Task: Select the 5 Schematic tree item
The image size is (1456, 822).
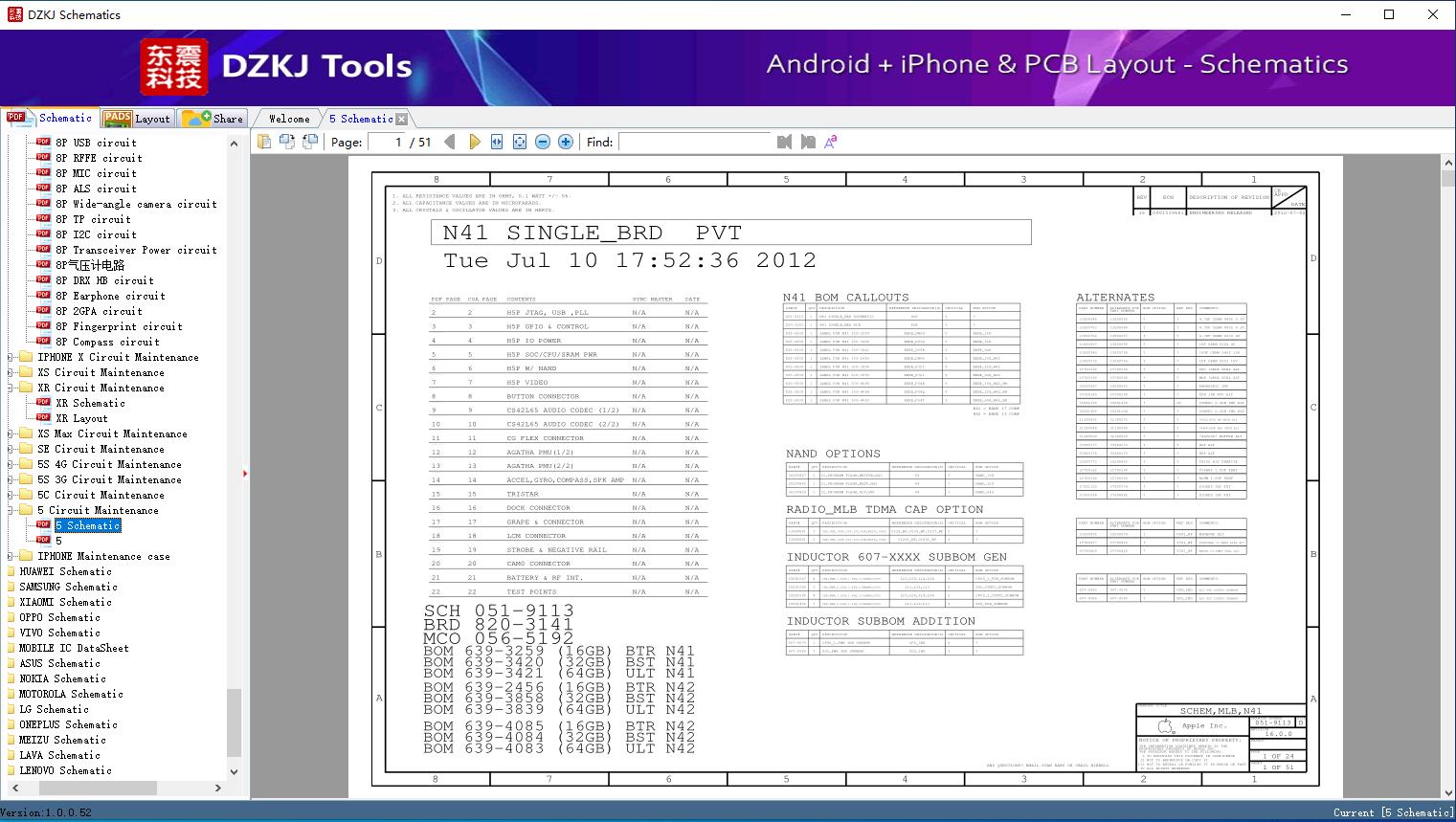Action: pyautogui.click(x=88, y=525)
